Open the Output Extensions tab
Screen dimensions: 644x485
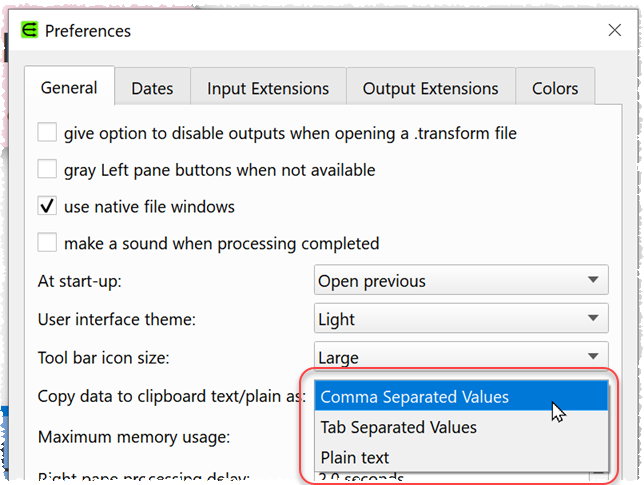(x=430, y=88)
